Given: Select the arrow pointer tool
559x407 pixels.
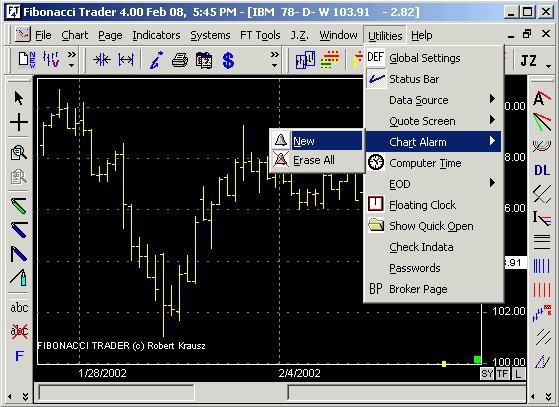Looking at the screenshot, I should (19, 98).
